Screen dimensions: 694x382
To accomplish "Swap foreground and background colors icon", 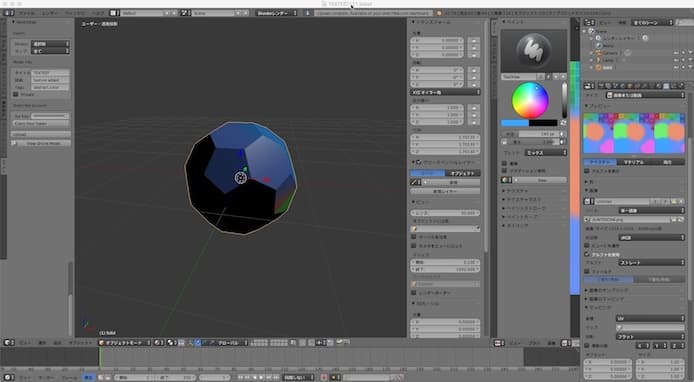I will click(x=563, y=123).
